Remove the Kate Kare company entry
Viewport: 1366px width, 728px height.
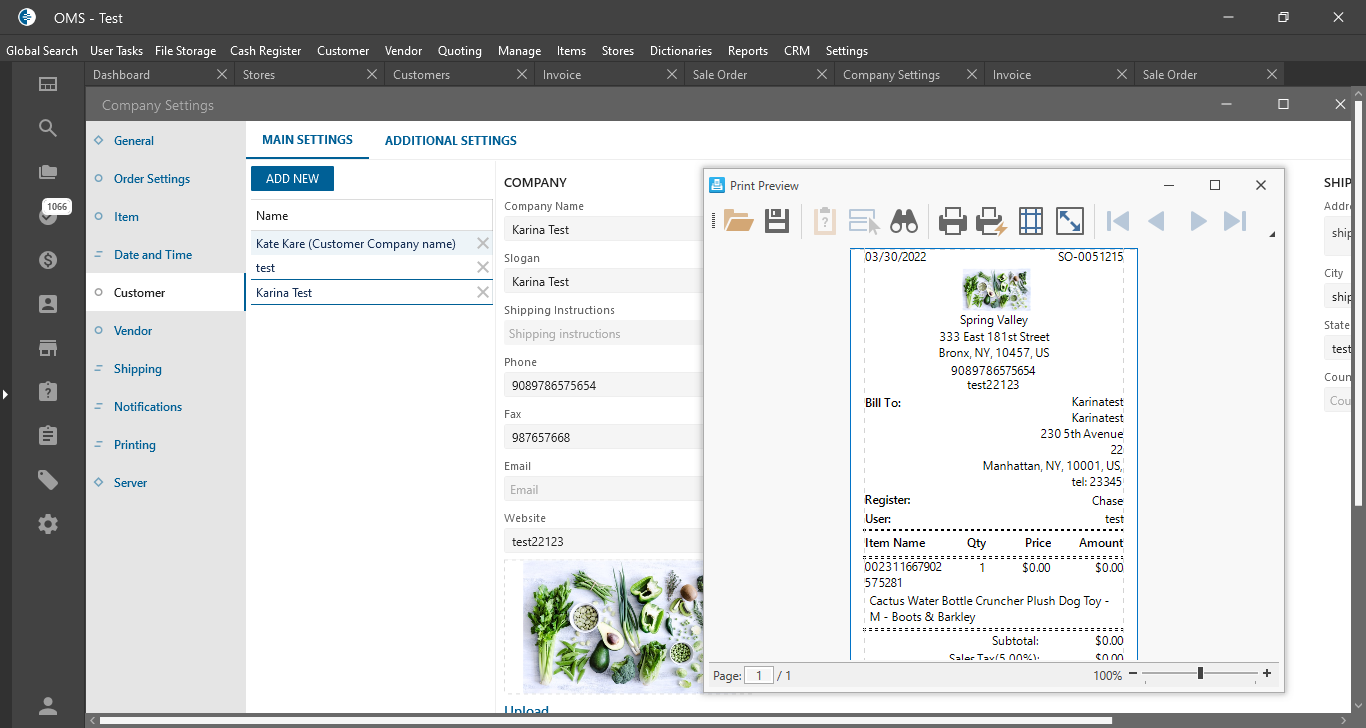[x=483, y=244]
